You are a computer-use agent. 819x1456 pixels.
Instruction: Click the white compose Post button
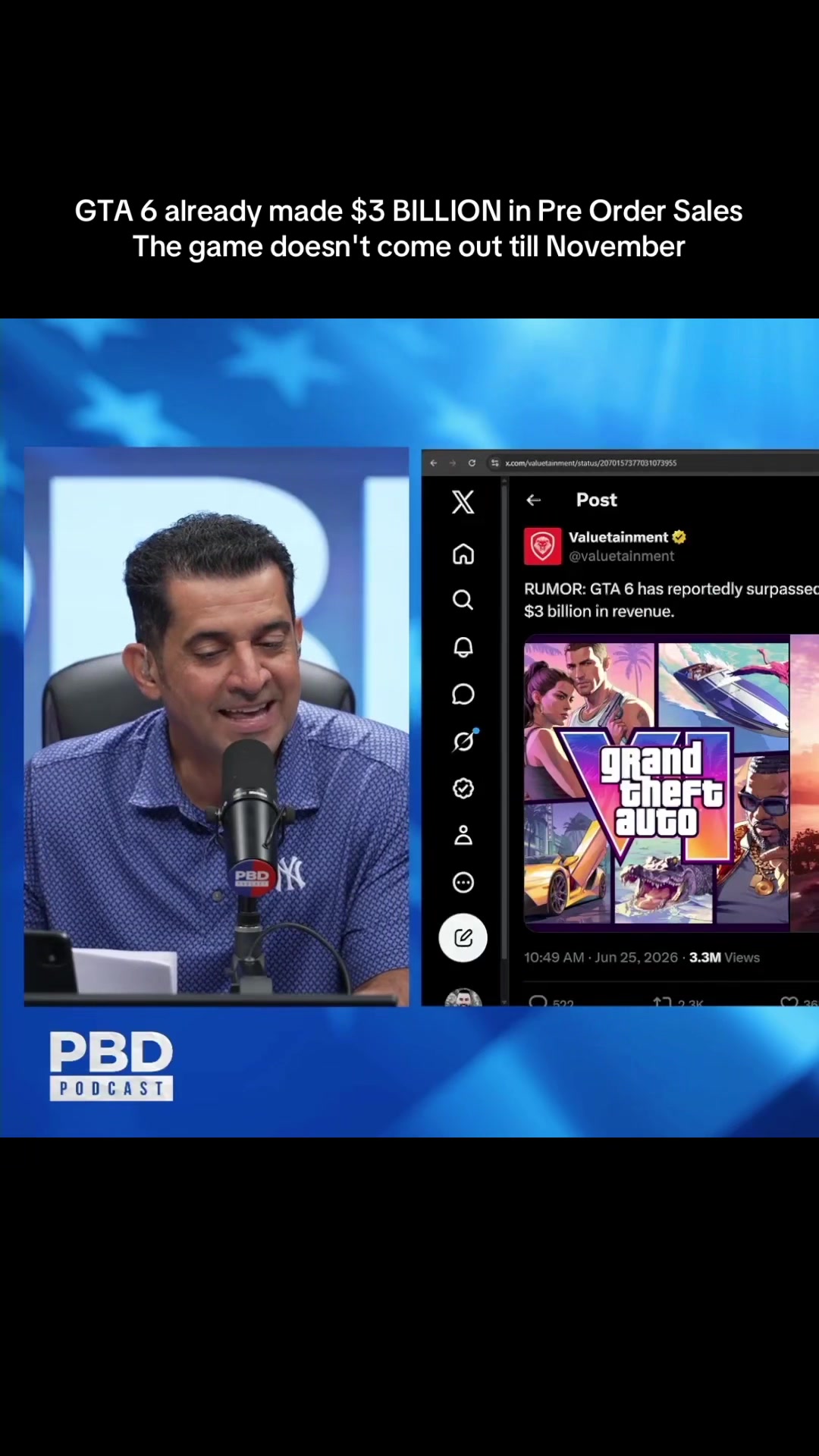pos(463,938)
